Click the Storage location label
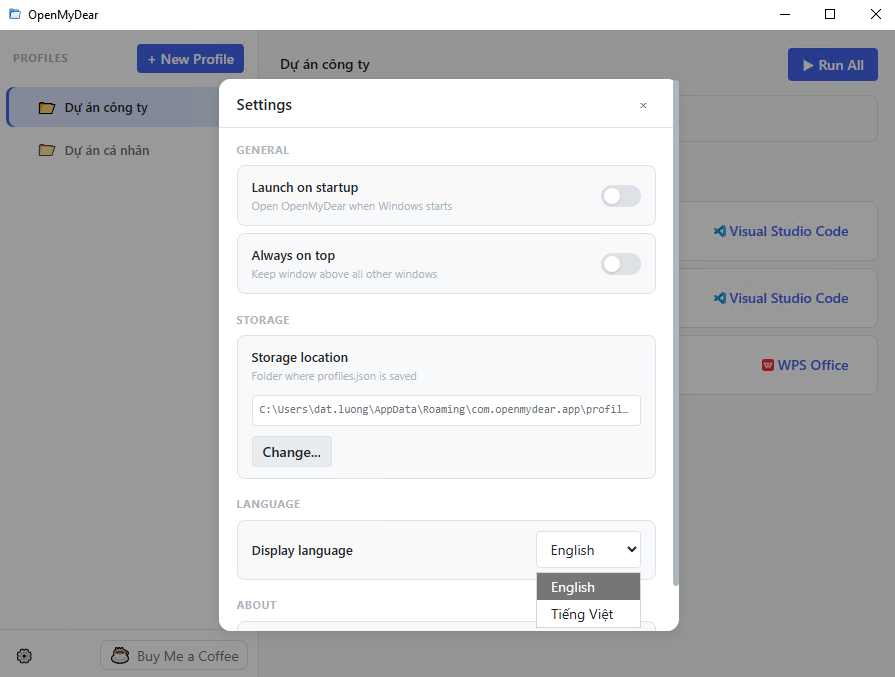Screen dimensions: 895x677 pos(300,357)
